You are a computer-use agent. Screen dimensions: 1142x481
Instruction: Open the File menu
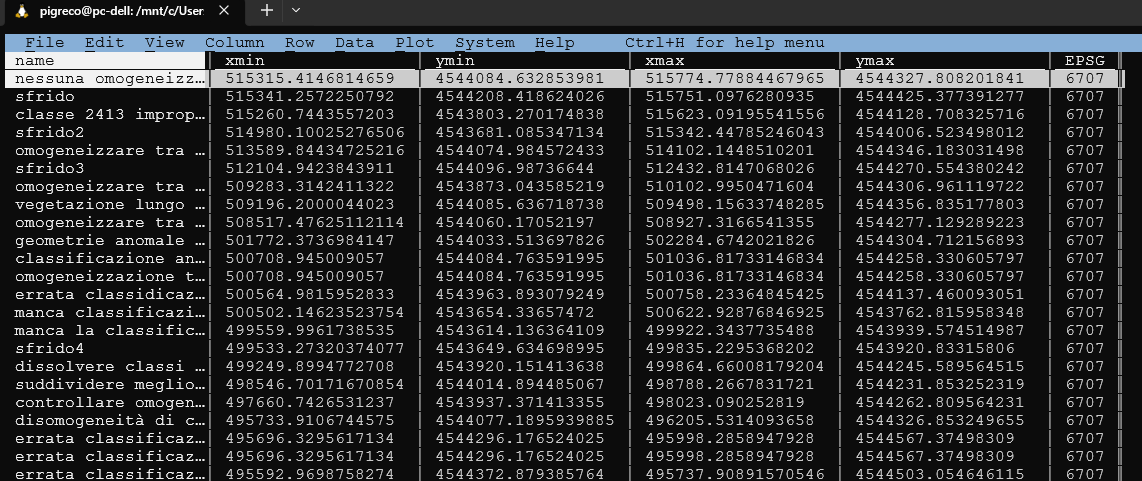pos(44,43)
